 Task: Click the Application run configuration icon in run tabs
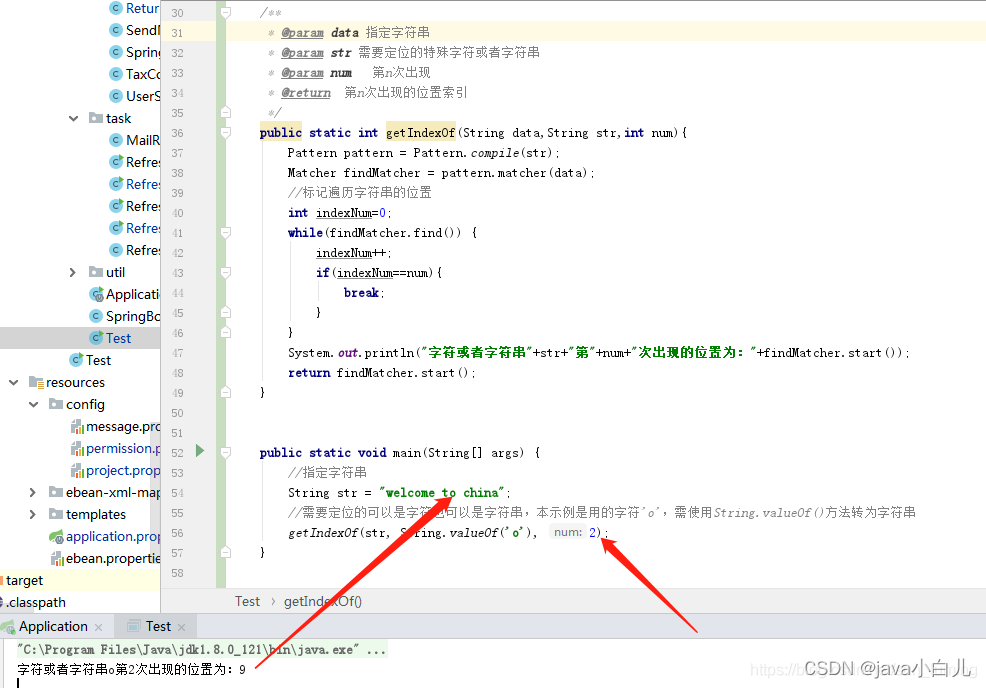(8, 627)
